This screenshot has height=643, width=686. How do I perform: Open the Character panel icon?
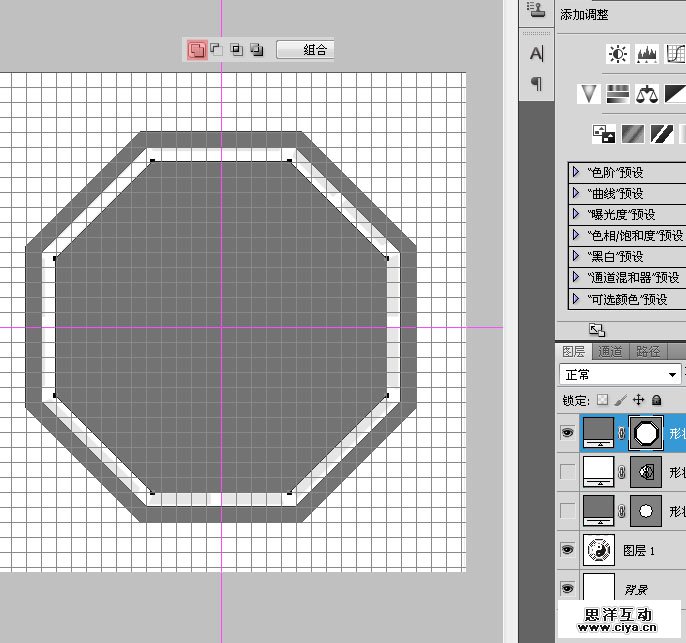pyautogui.click(x=537, y=54)
